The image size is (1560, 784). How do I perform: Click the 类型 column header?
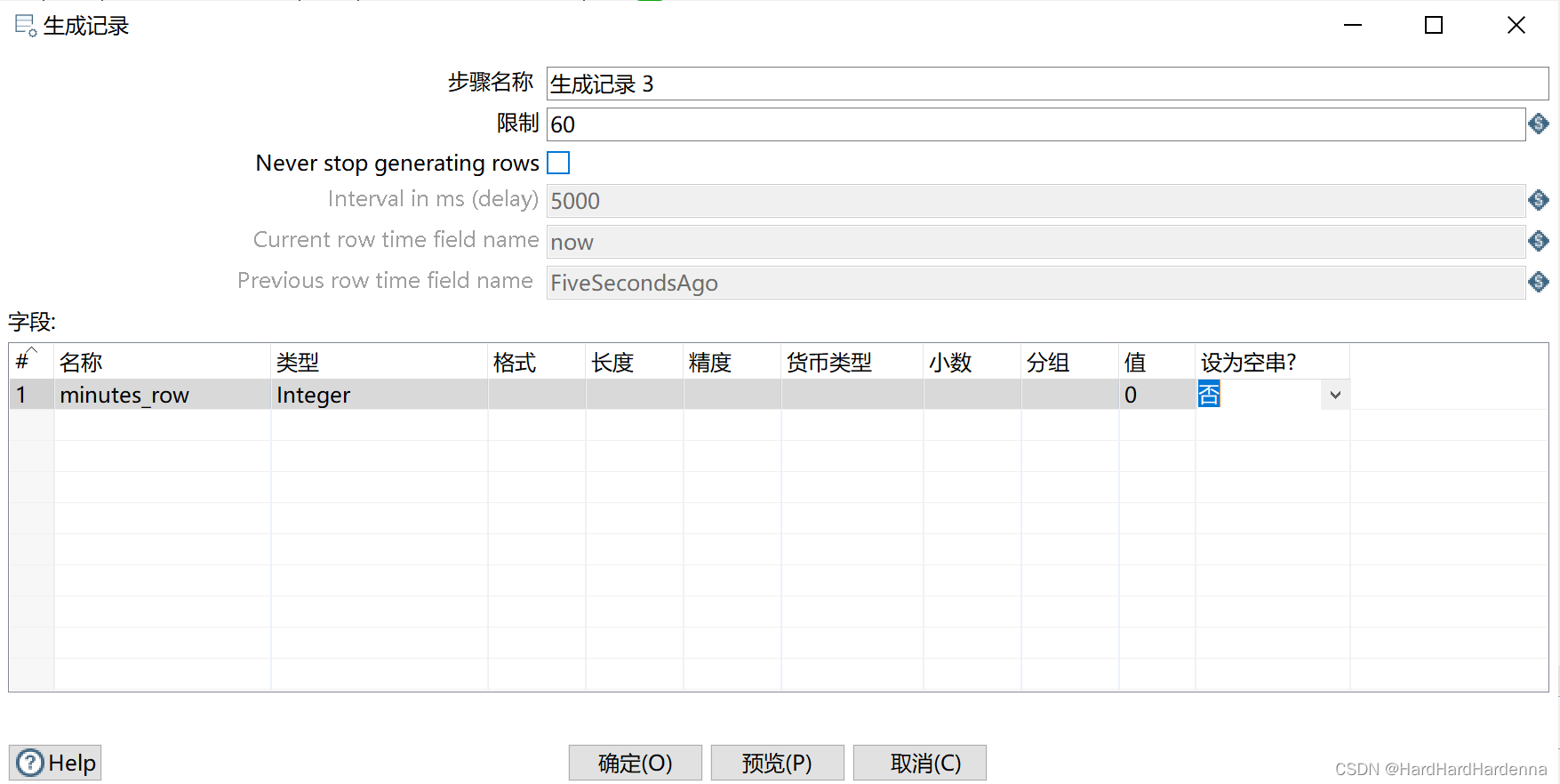tap(380, 362)
